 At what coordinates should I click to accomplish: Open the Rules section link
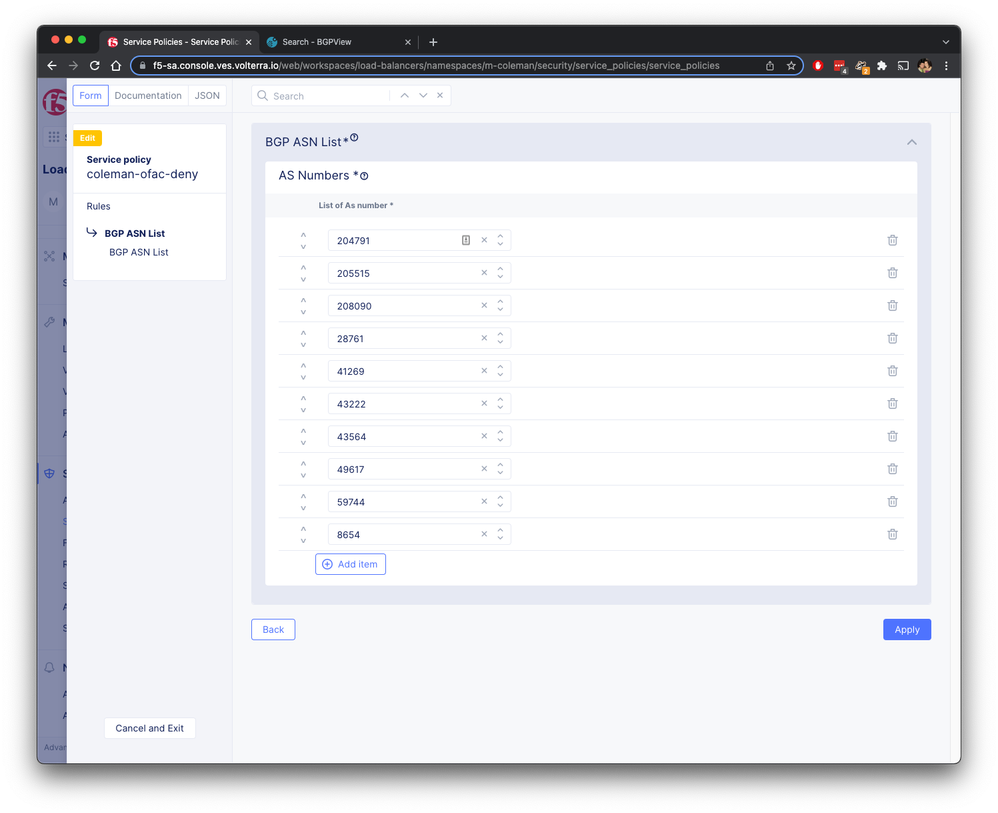98,206
